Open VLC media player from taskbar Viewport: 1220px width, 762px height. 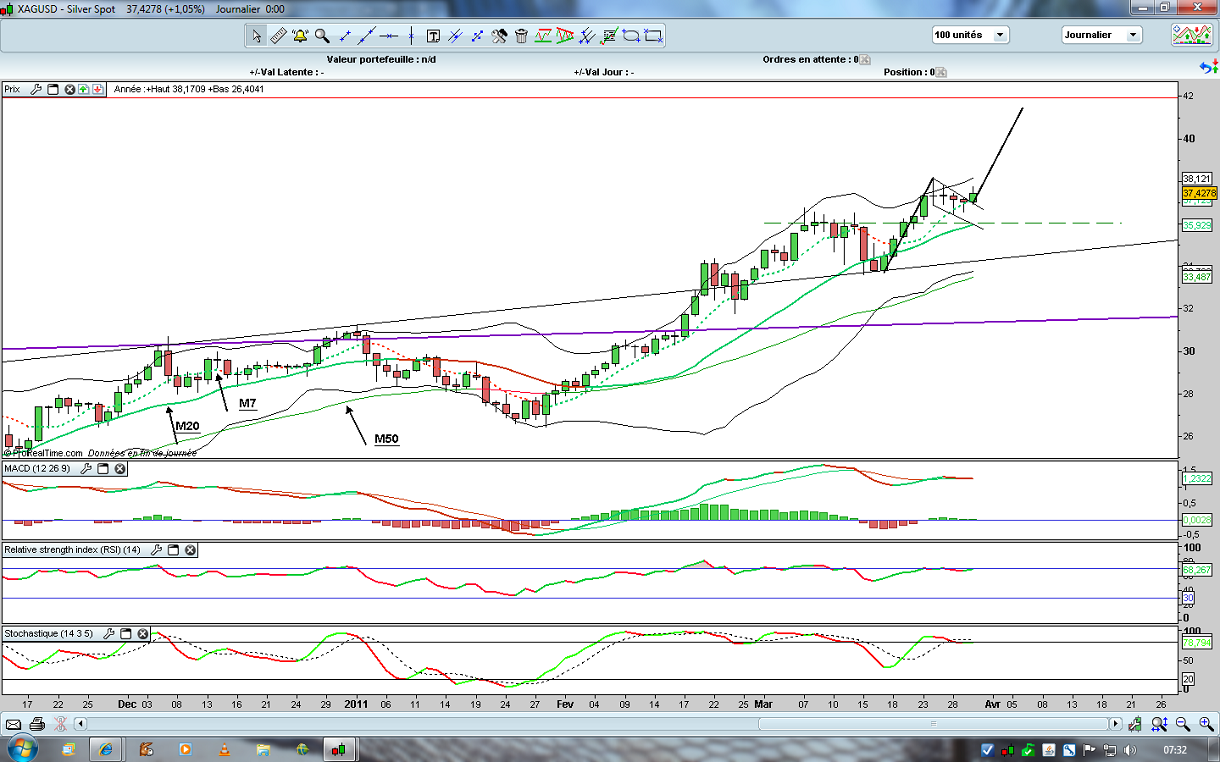[224, 749]
